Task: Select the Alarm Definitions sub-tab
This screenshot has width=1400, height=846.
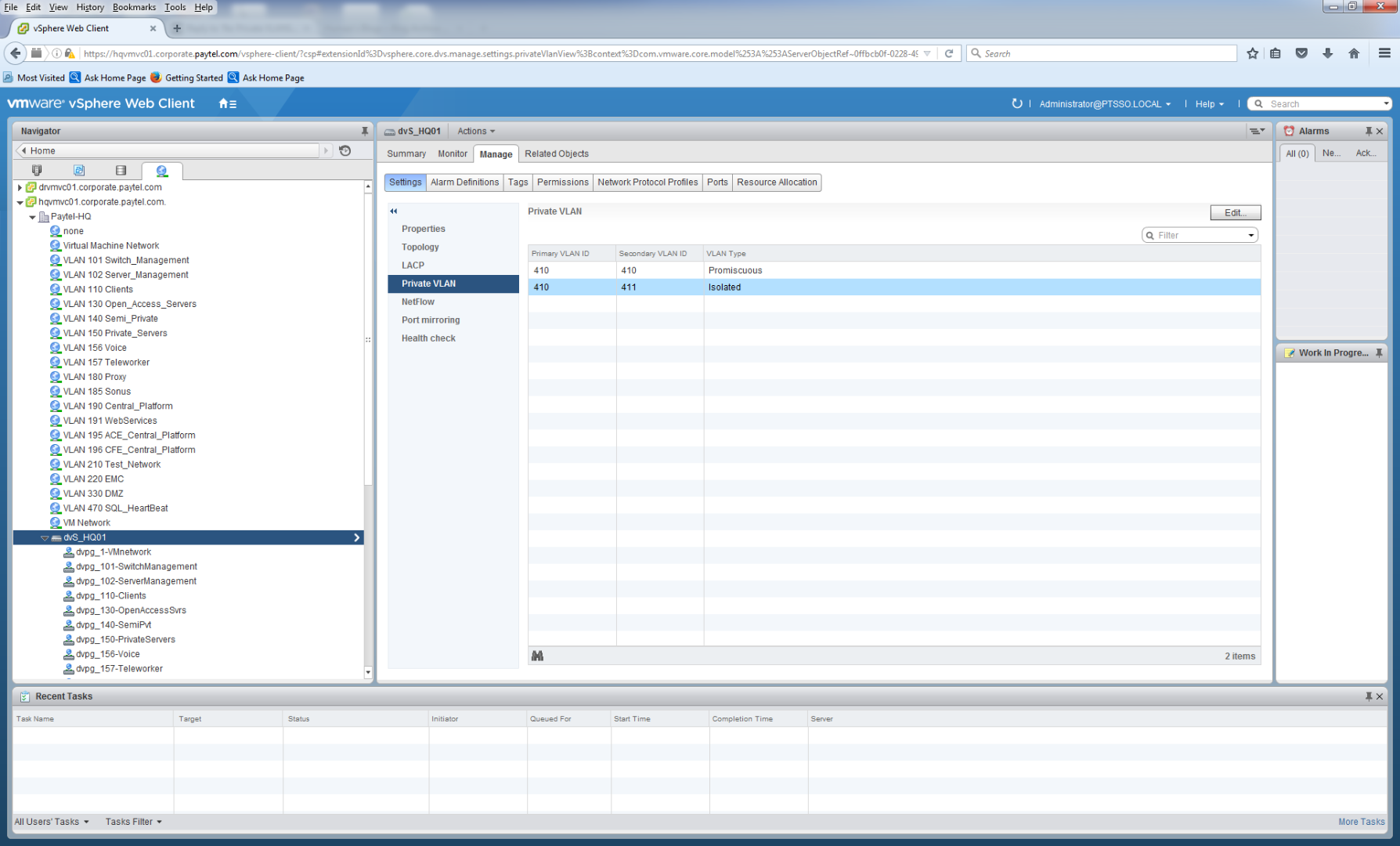Action: pos(464,183)
